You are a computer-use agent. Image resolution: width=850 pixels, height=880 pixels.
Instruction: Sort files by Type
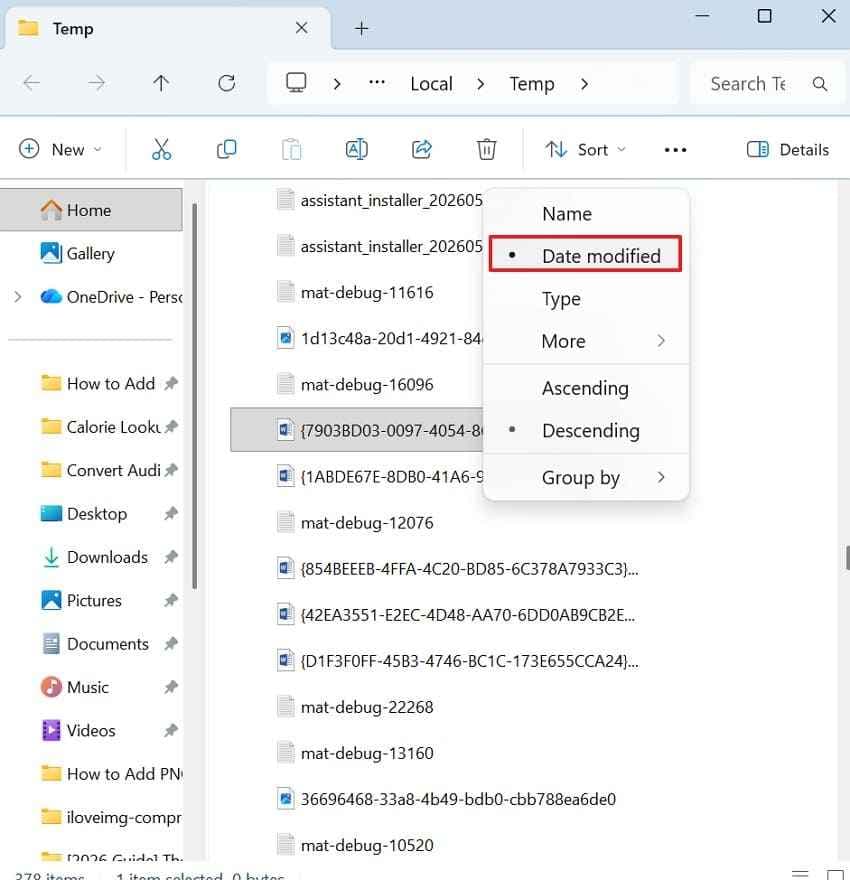click(586, 299)
